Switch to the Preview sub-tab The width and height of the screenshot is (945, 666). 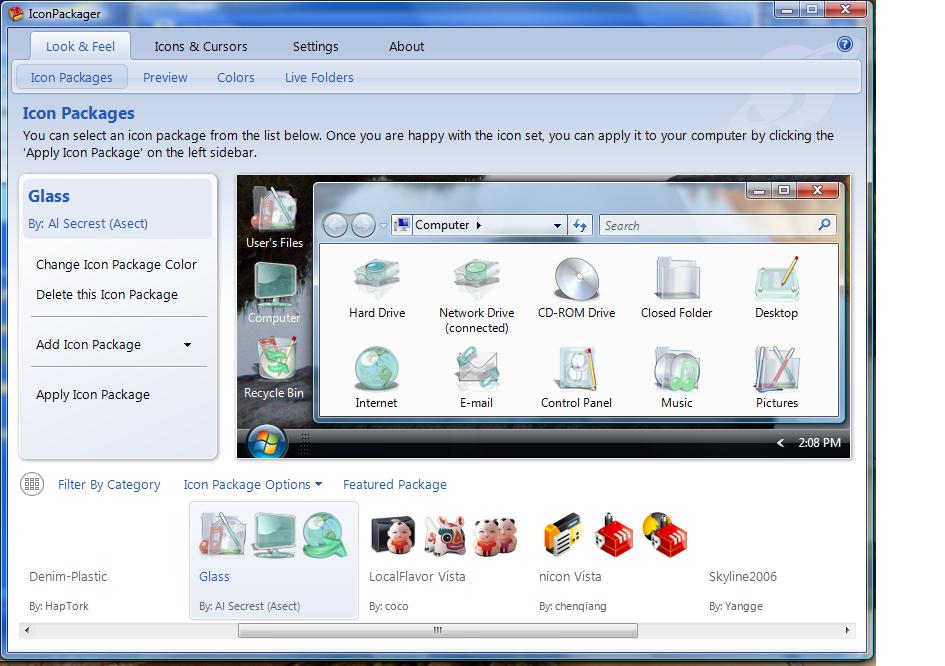pos(165,77)
